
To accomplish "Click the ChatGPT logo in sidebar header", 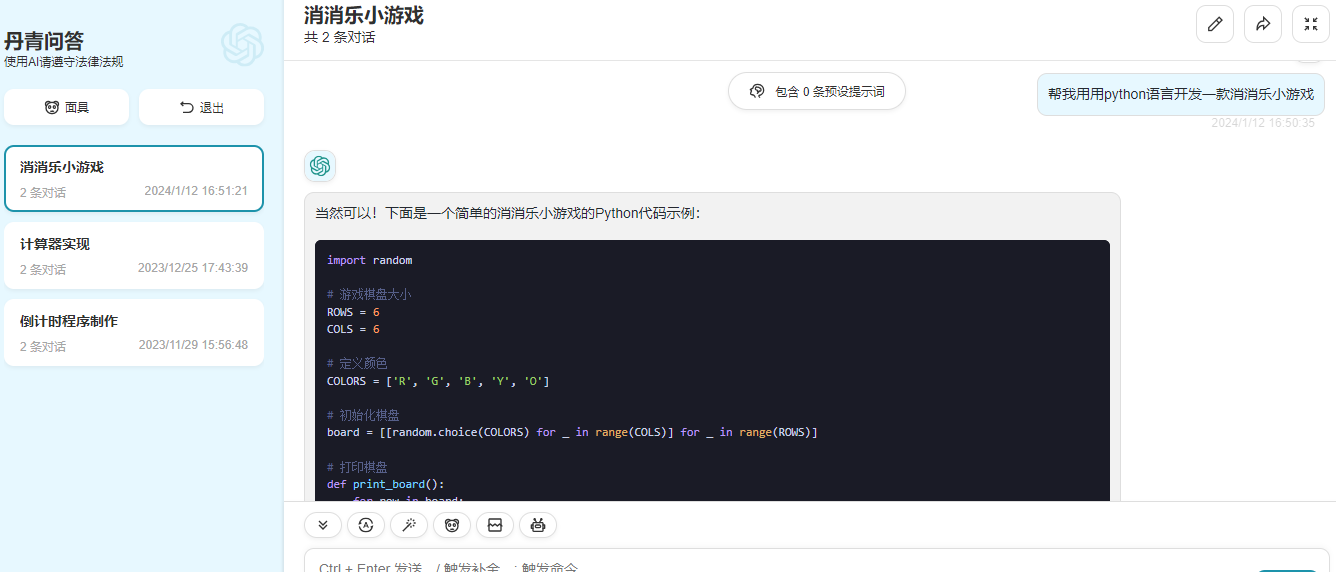I will click(x=242, y=45).
